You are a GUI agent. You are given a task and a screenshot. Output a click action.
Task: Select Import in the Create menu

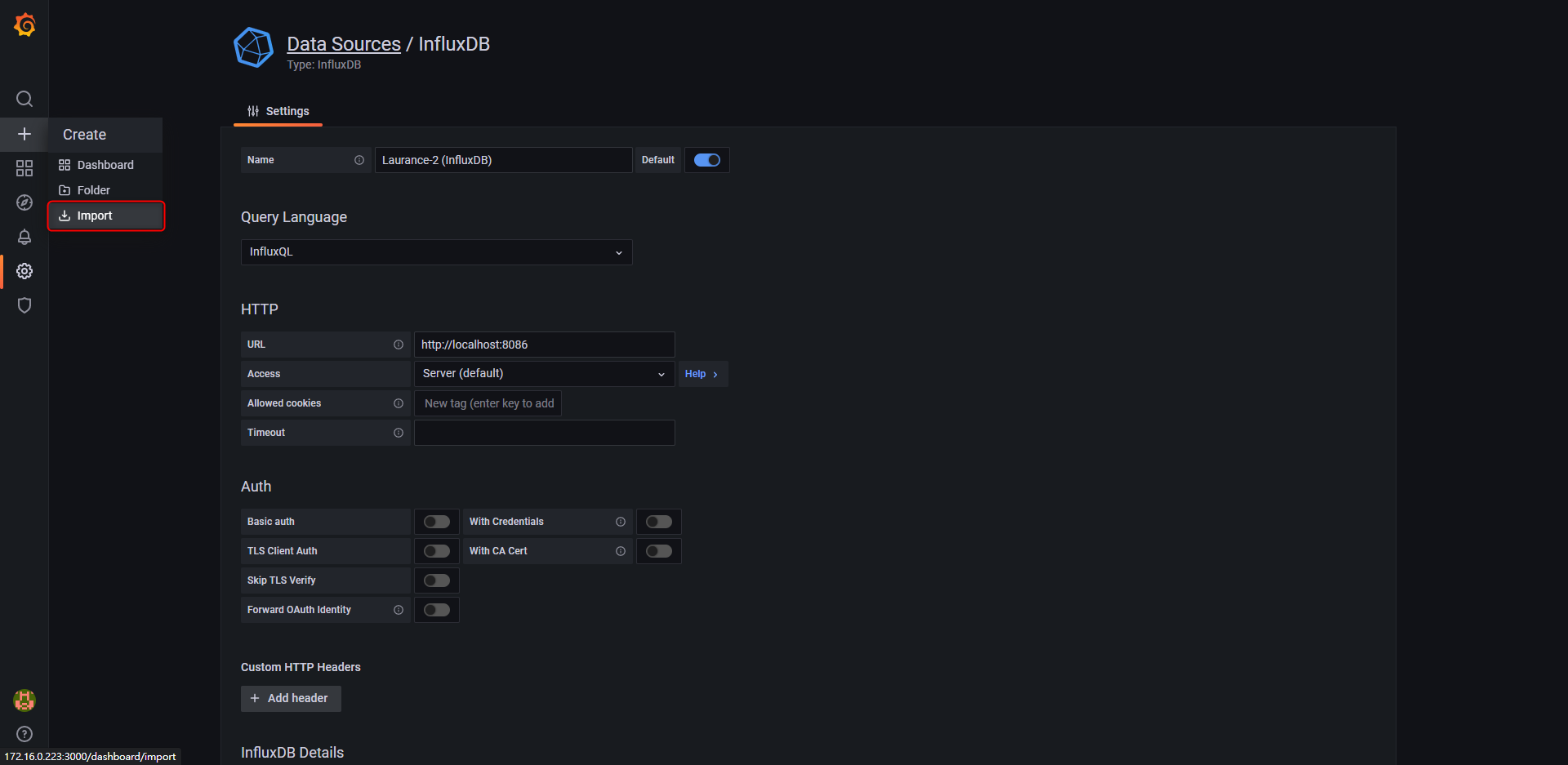pos(106,216)
